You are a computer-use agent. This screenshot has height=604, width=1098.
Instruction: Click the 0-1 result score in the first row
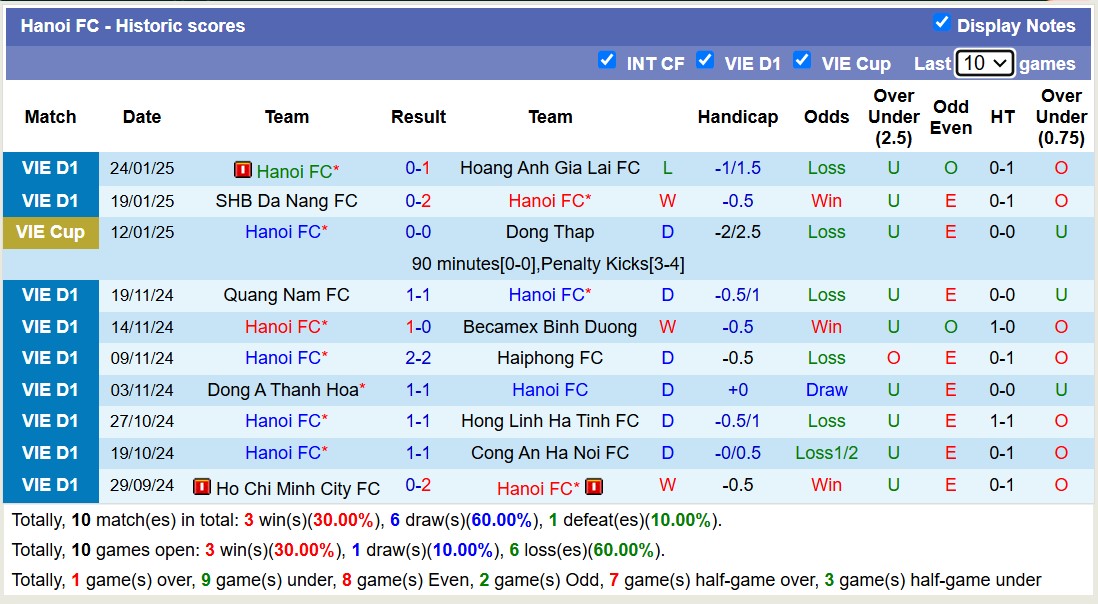coord(418,168)
